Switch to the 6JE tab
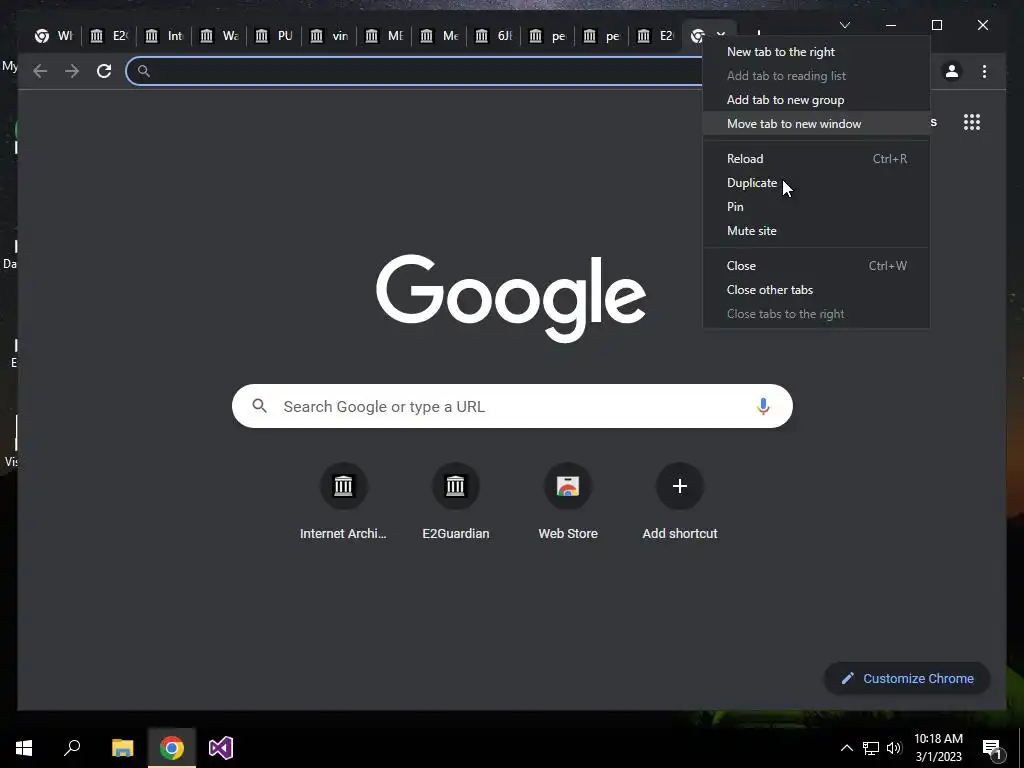The image size is (1024, 768). (x=494, y=36)
